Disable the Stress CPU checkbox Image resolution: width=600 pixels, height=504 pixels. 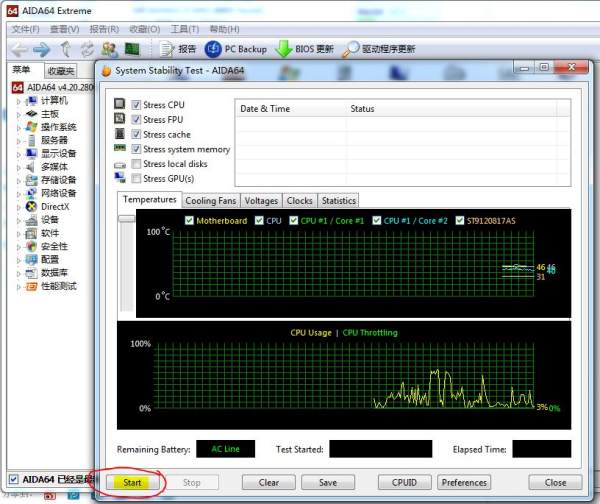(x=136, y=105)
